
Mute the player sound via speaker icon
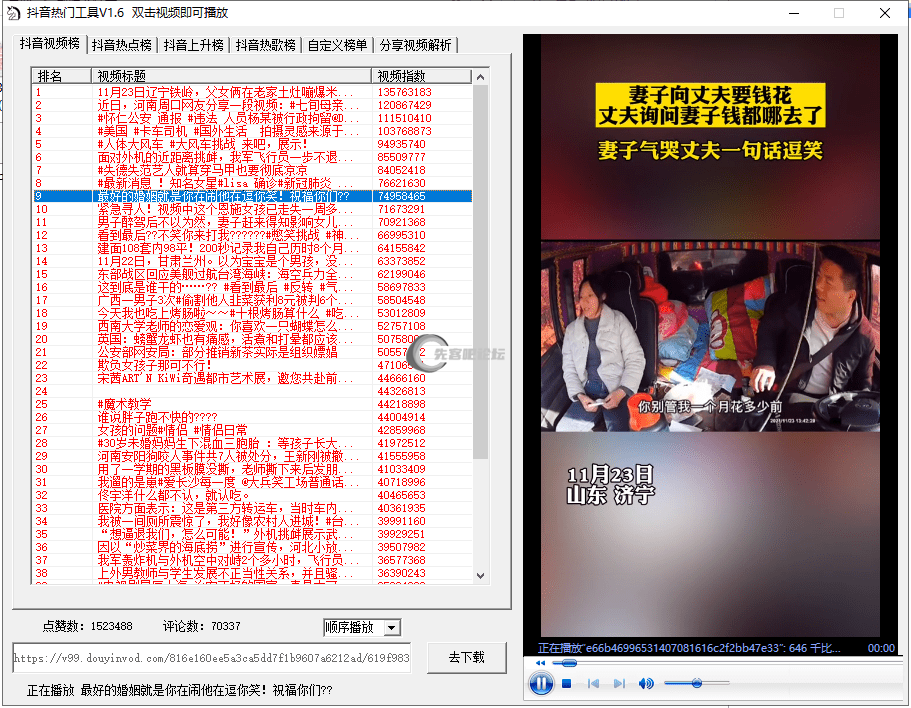(646, 684)
